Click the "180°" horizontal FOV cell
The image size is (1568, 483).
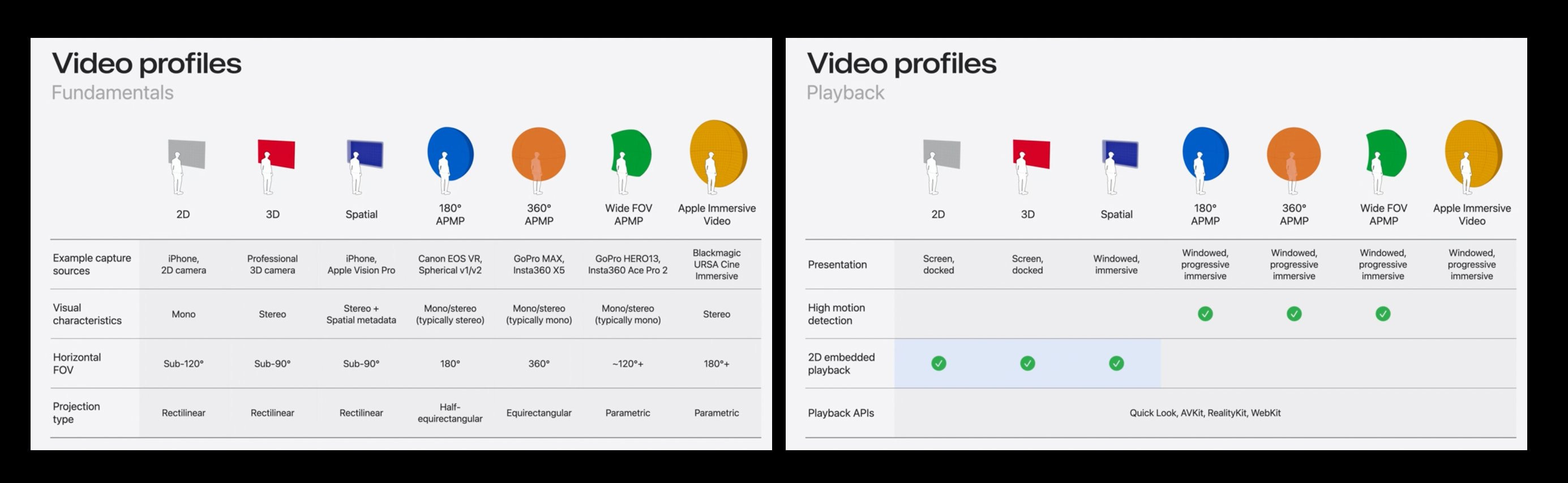450,363
